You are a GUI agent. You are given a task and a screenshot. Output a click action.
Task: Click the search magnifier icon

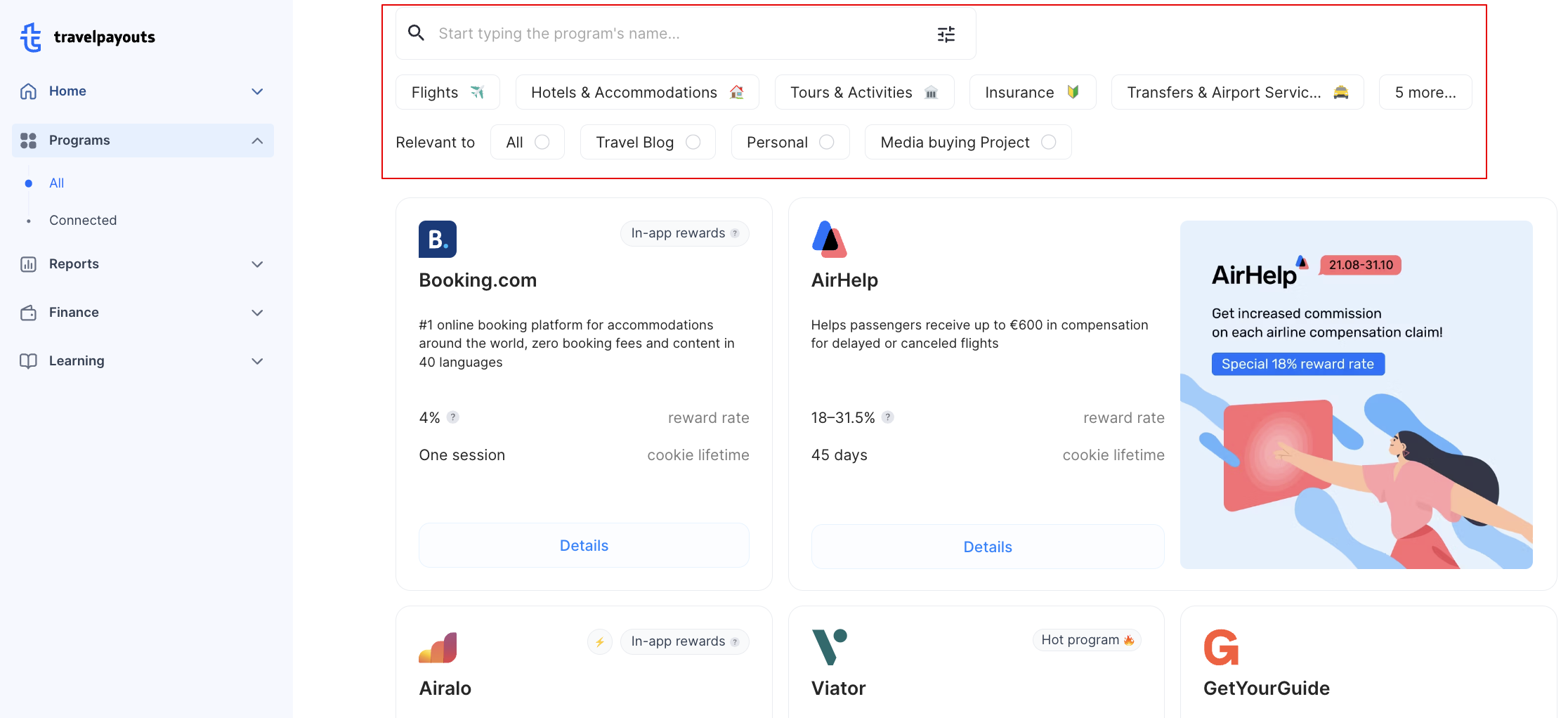(x=416, y=33)
